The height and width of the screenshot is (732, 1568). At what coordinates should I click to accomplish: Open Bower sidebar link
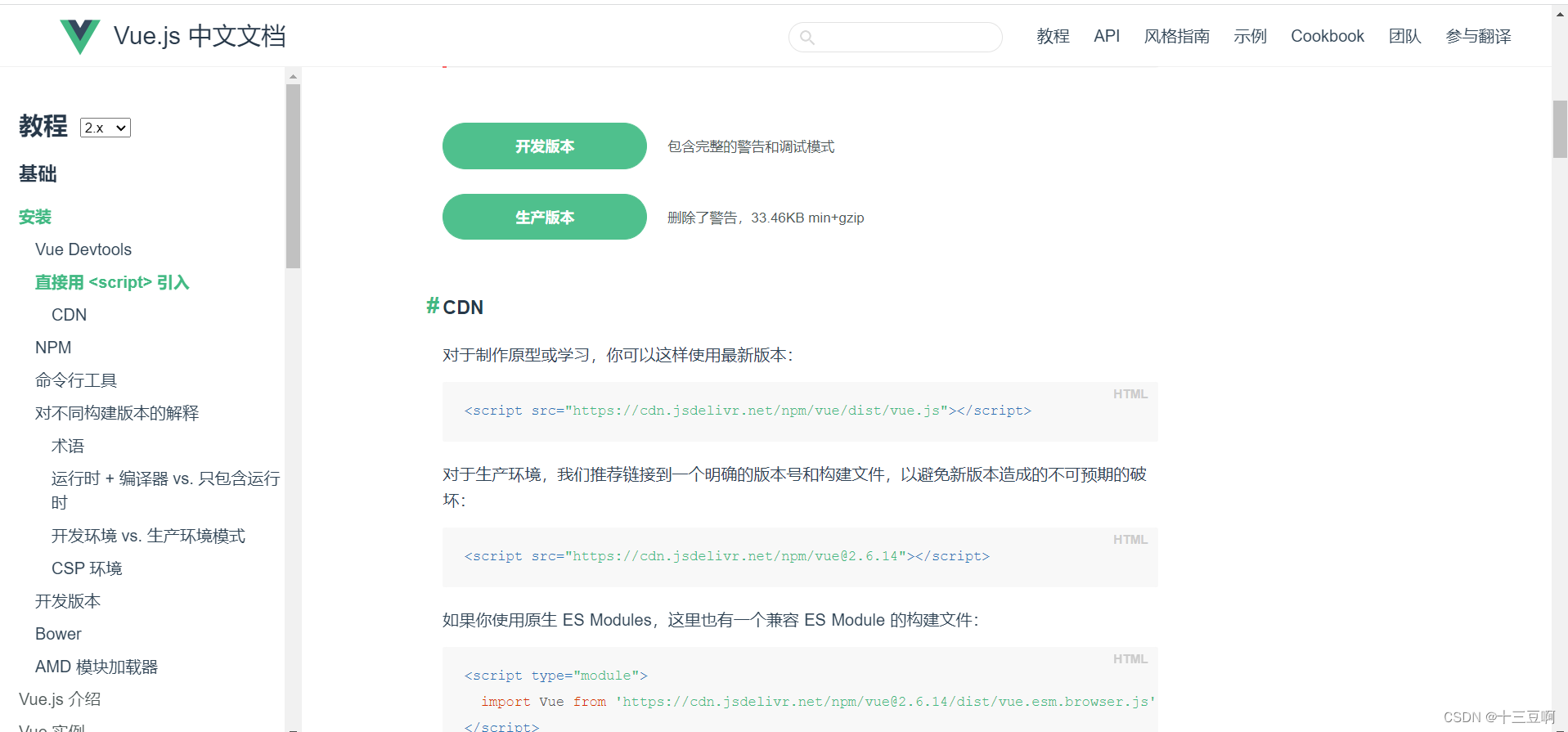(x=58, y=634)
